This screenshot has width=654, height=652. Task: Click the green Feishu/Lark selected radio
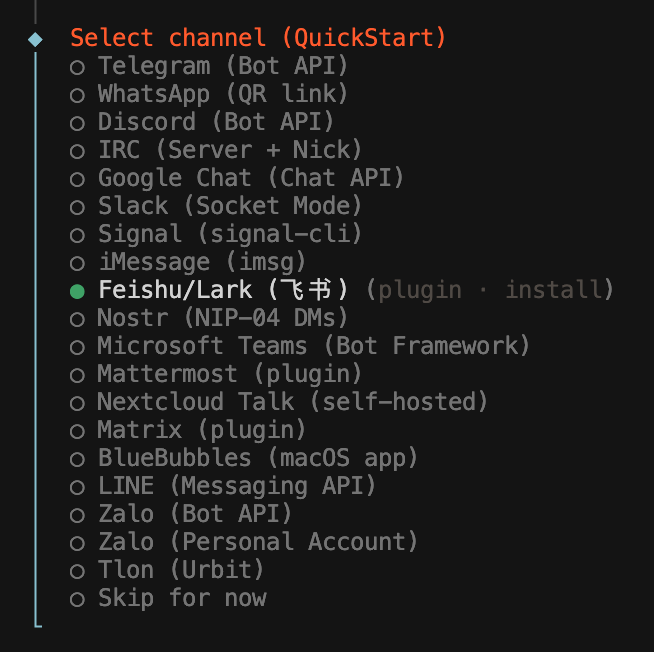77,291
